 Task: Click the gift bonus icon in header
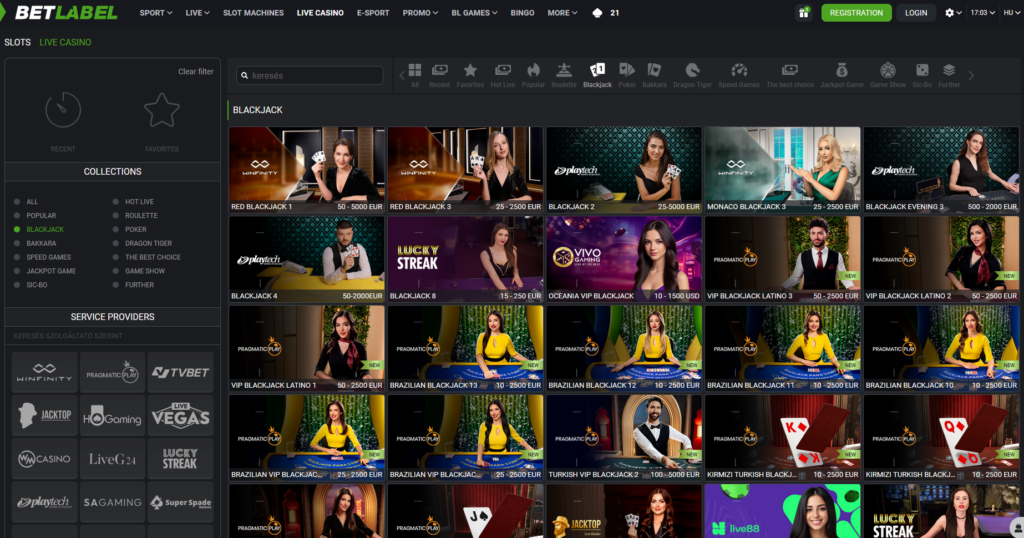click(804, 13)
